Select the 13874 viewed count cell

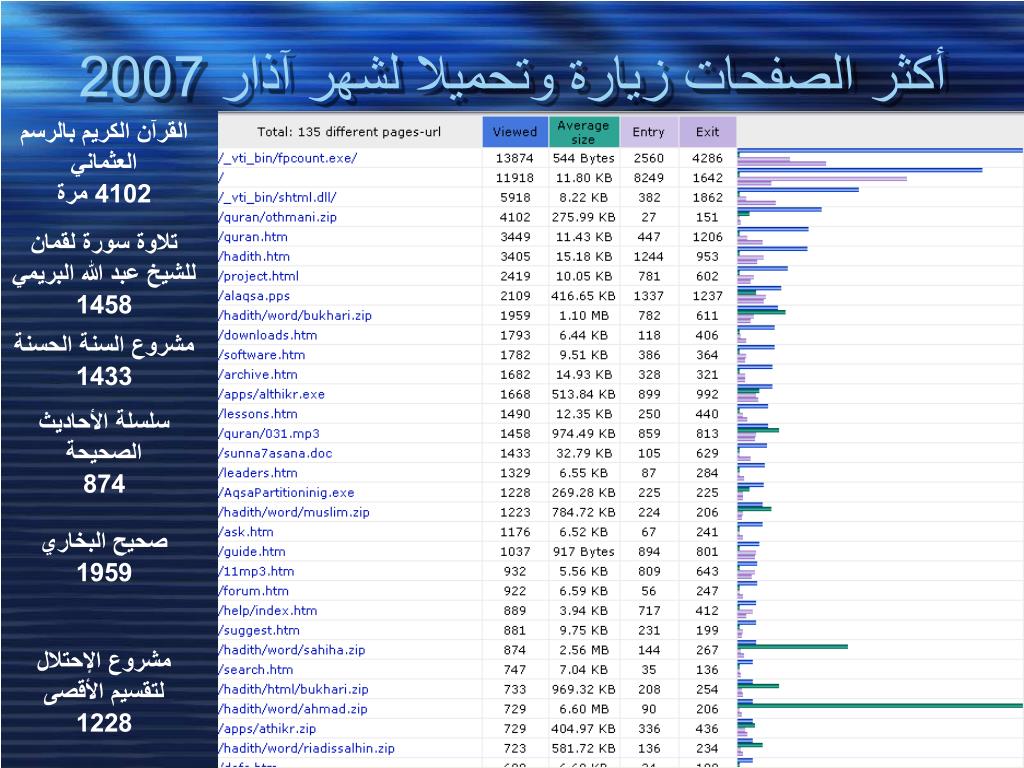pos(515,158)
